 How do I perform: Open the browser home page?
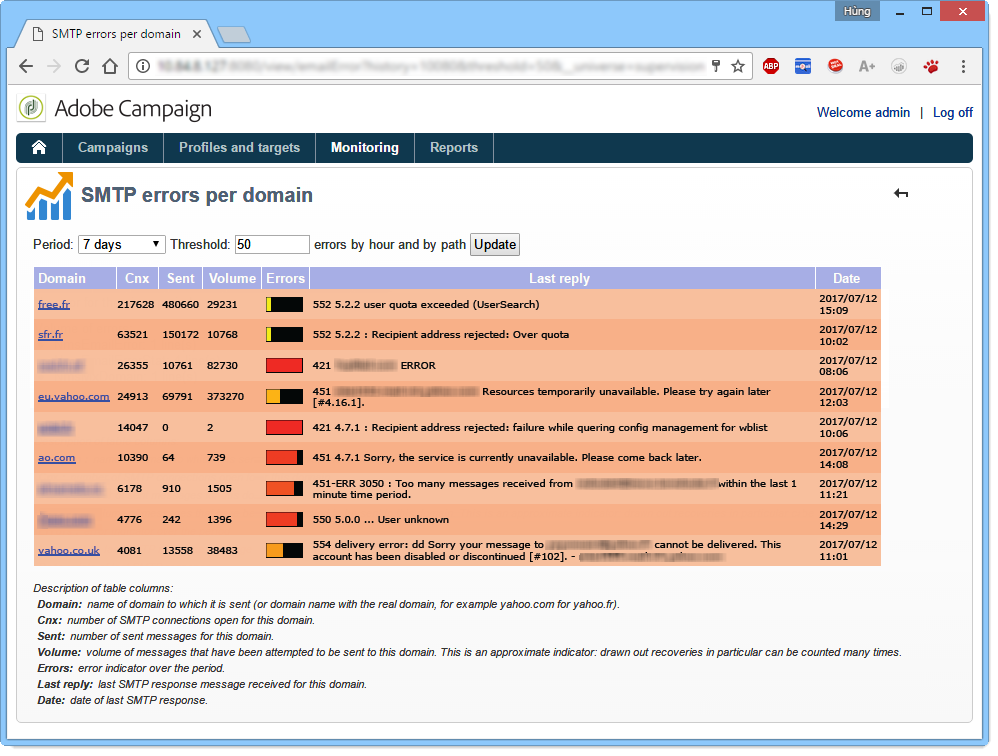[x=110, y=66]
